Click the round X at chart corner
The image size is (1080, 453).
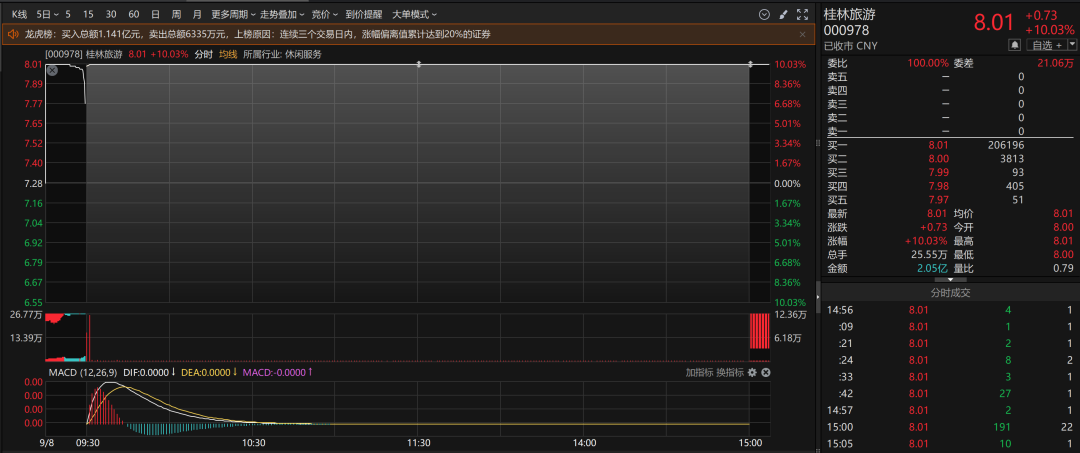click(52, 70)
